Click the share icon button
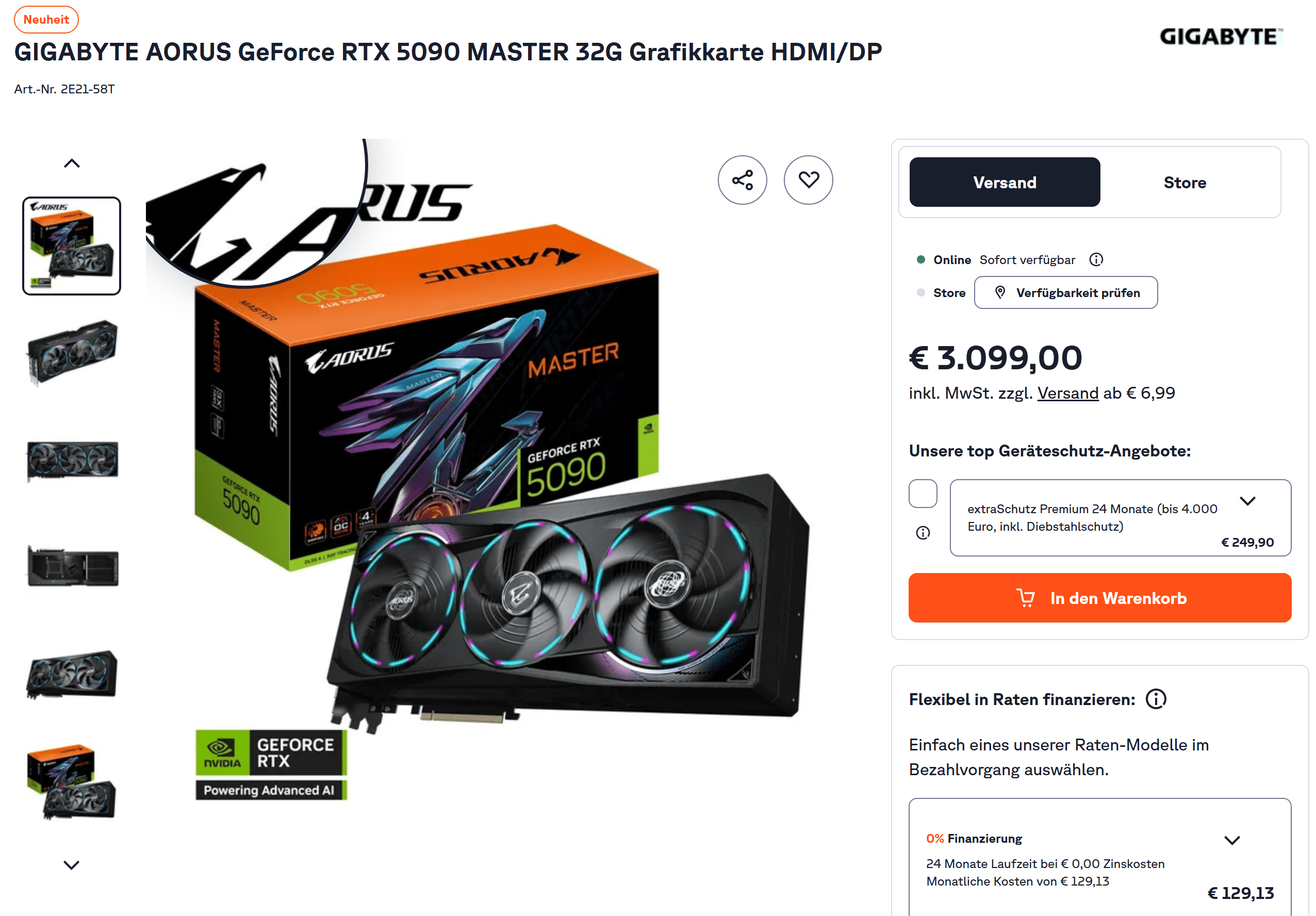Screen dimensions: 1316x916 pos(742,180)
